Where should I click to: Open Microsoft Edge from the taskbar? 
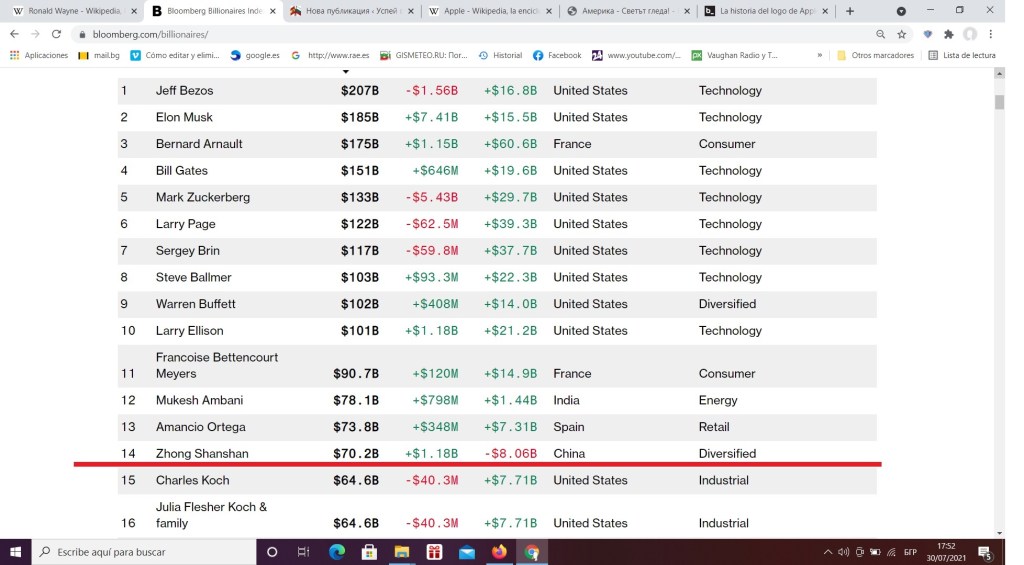click(337, 551)
